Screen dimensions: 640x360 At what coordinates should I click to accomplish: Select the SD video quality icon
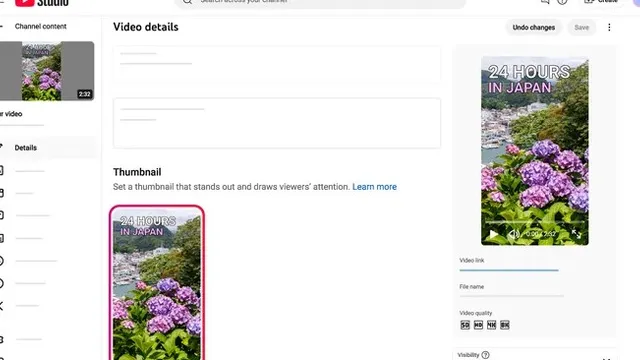465,325
